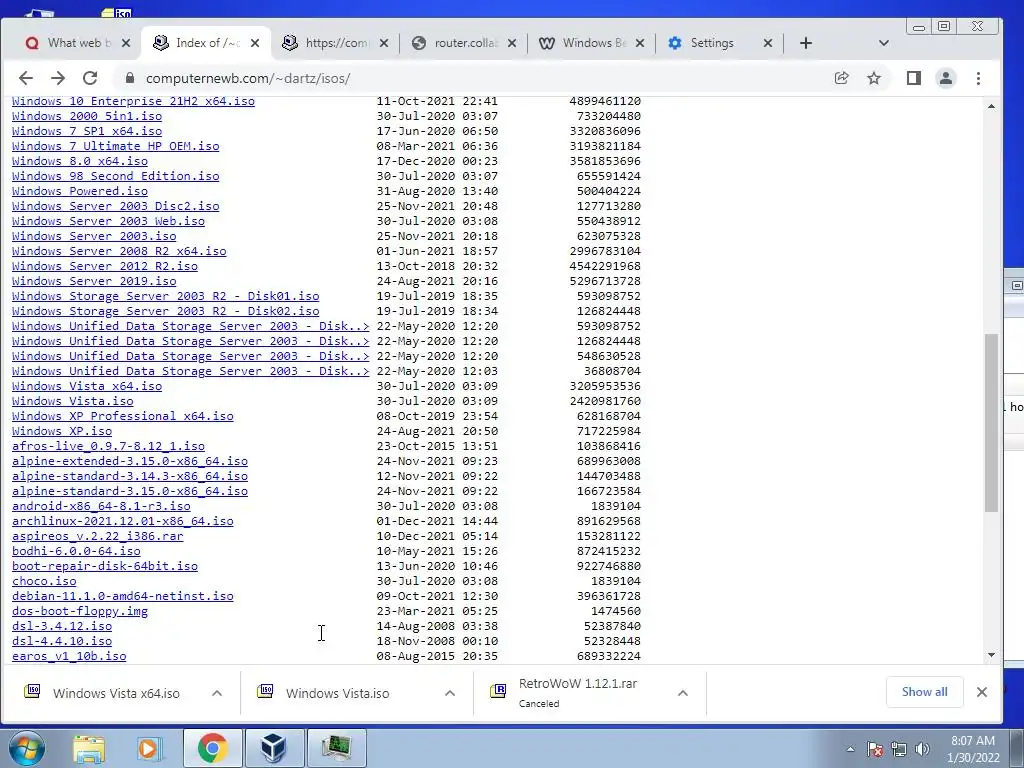Open aspireos_v.2.22_i386.rar link
This screenshot has width=1024, height=768.
pos(97,537)
